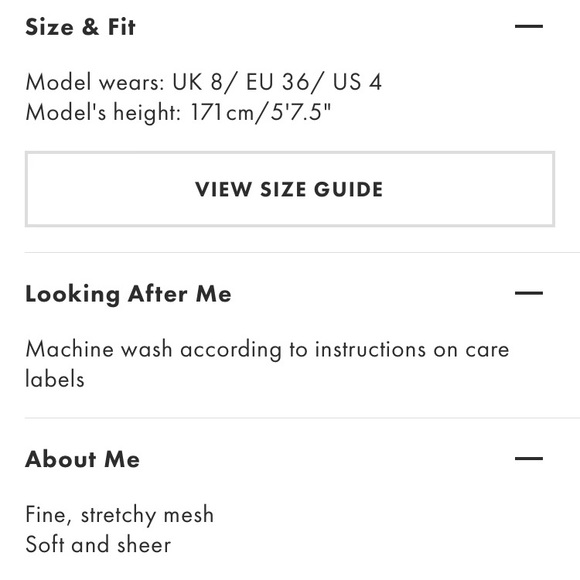Click the words 'care' in washing instructions

click(x=487, y=350)
